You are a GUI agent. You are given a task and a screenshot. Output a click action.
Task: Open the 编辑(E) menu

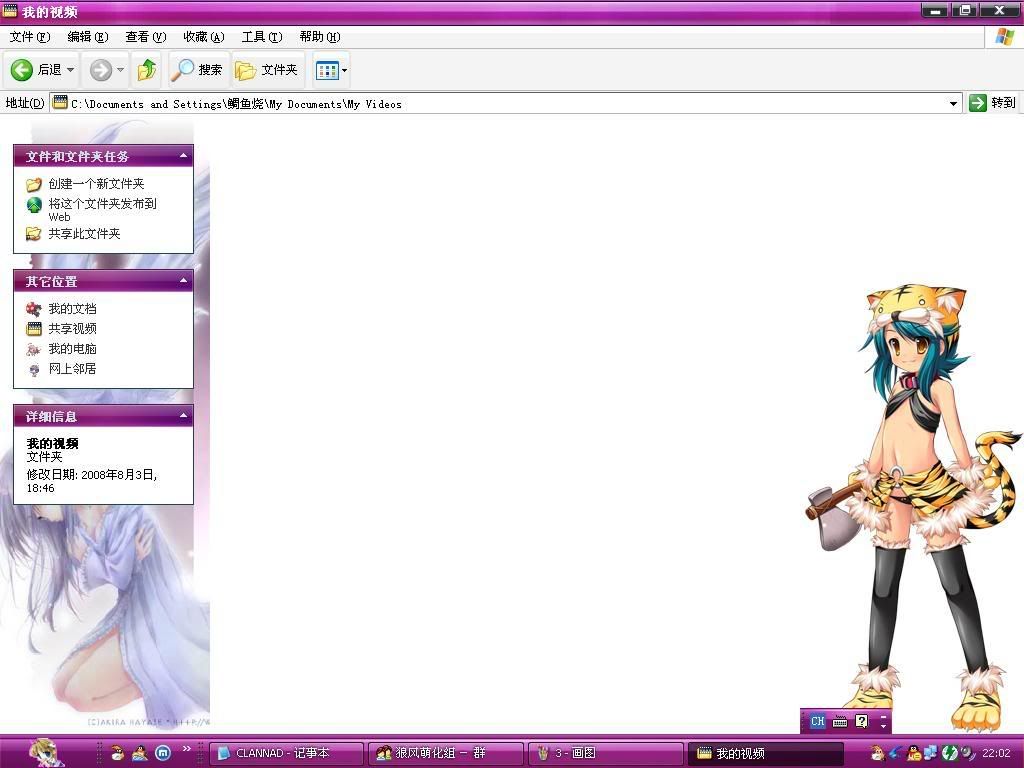click(x=88, y=37)
